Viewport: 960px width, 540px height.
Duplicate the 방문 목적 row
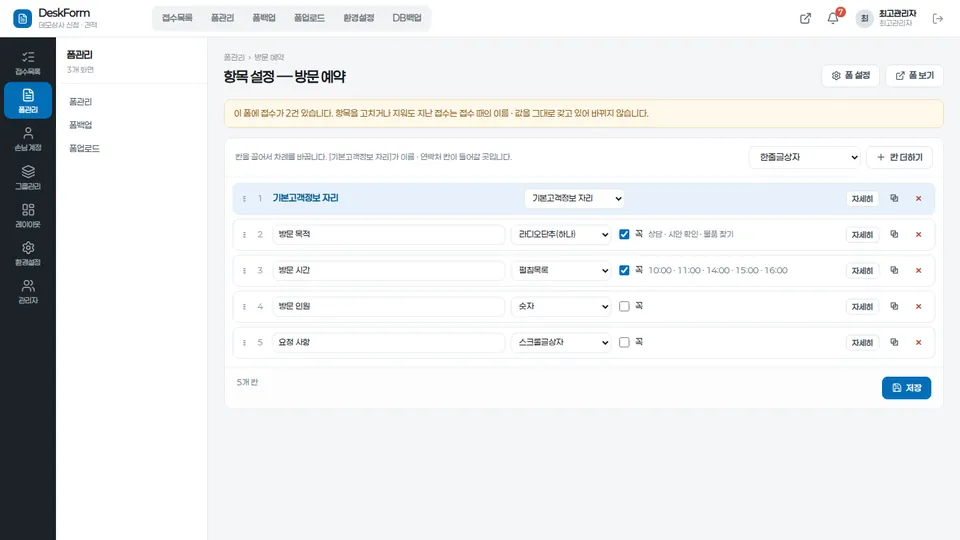pyautogui.click(x=894, y=234)
